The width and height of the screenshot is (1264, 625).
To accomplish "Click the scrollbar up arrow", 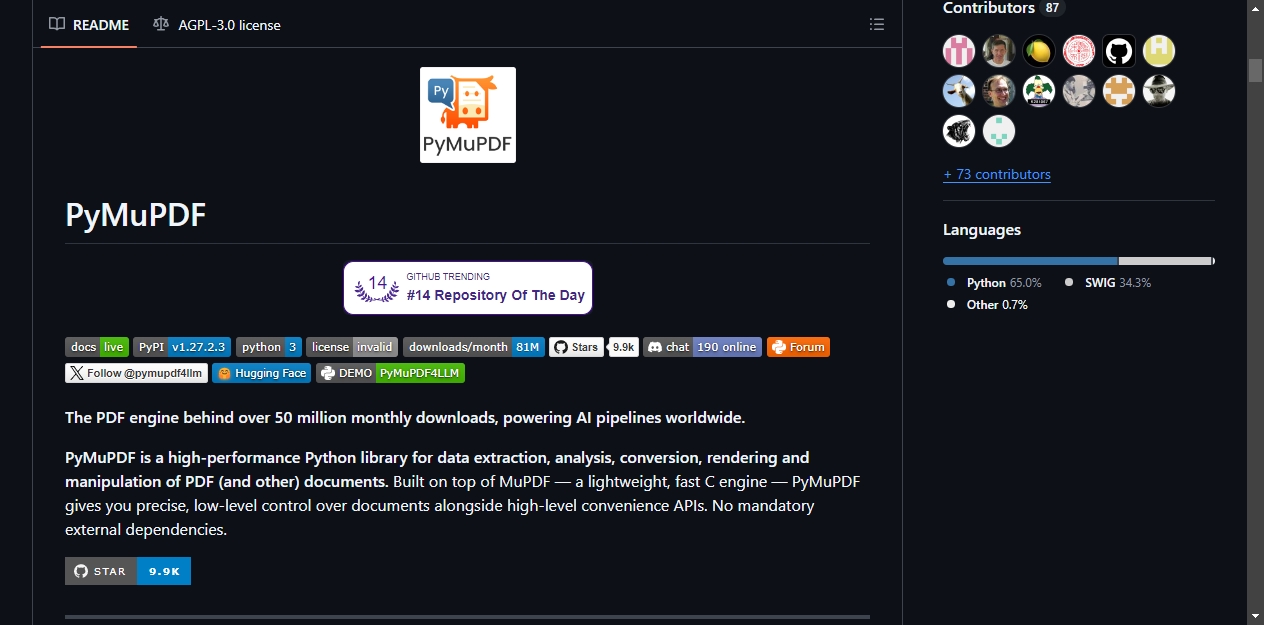I will (1255, 8).
